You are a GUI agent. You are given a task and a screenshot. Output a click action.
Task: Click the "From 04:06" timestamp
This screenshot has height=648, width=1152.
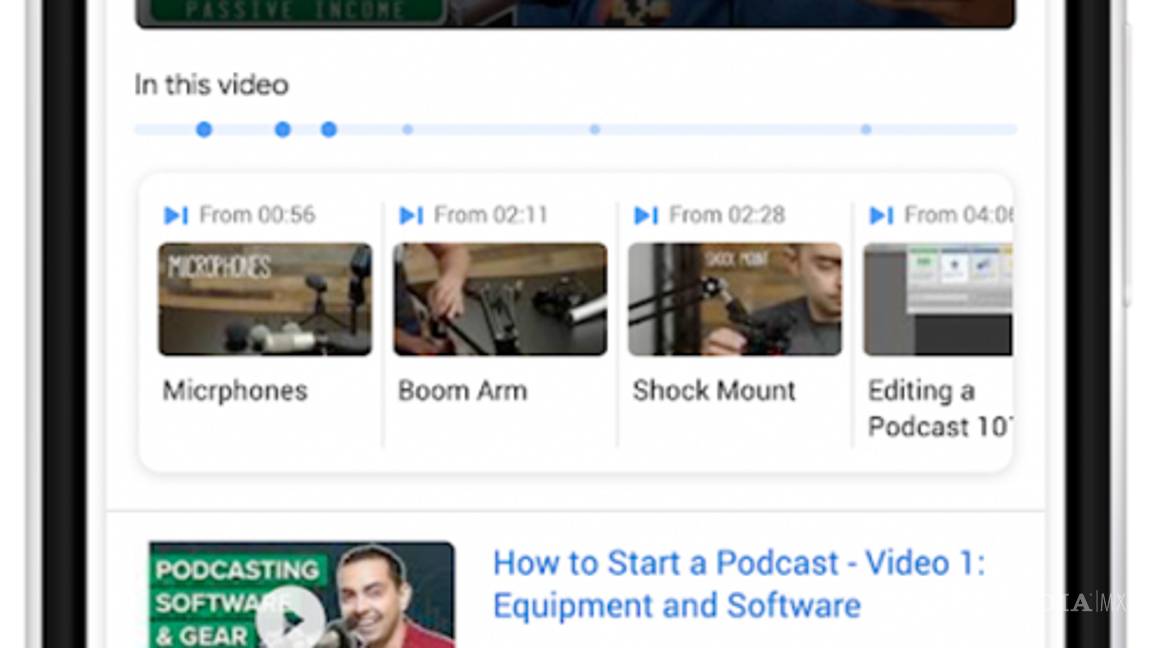click(x=960, y=215)
